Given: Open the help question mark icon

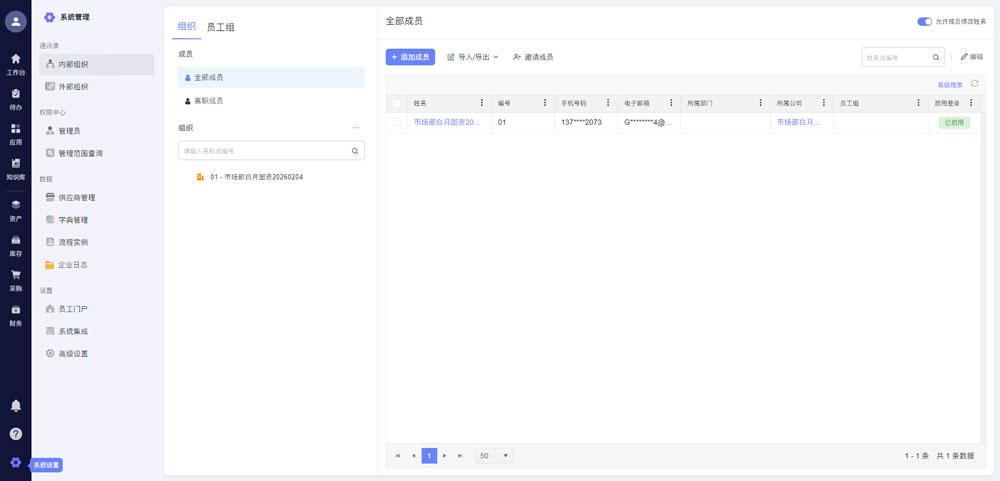Looking at the screenshot, I should 16,433.
